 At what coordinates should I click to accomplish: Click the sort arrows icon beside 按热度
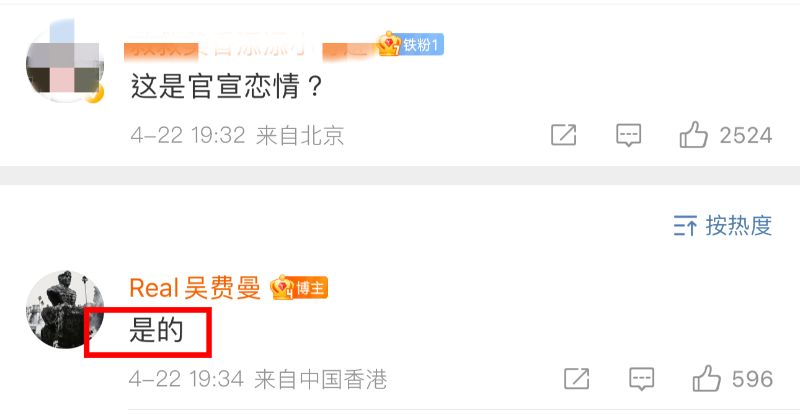coord(685,226)
